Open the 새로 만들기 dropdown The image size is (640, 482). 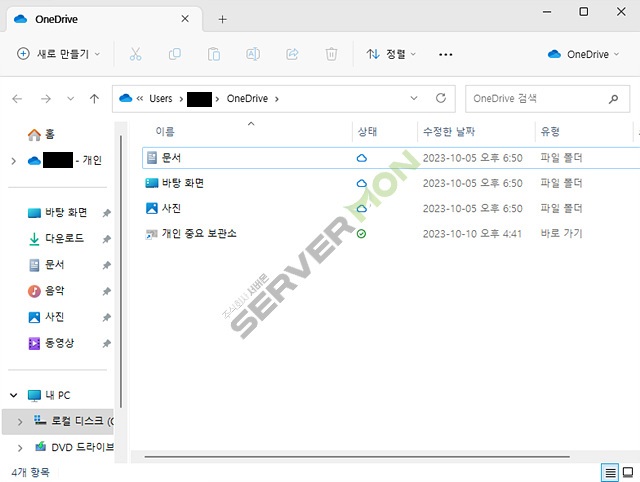pos(58,53)
